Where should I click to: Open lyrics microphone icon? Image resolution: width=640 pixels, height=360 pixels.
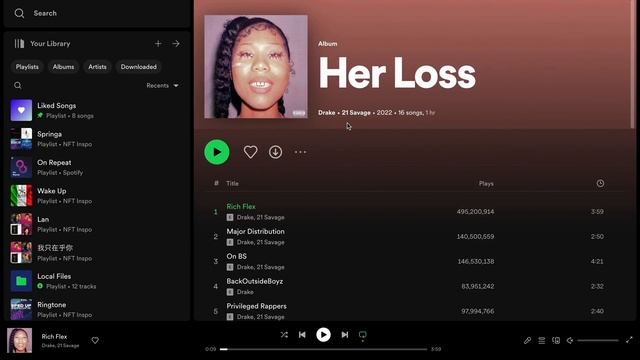[527, 340]
